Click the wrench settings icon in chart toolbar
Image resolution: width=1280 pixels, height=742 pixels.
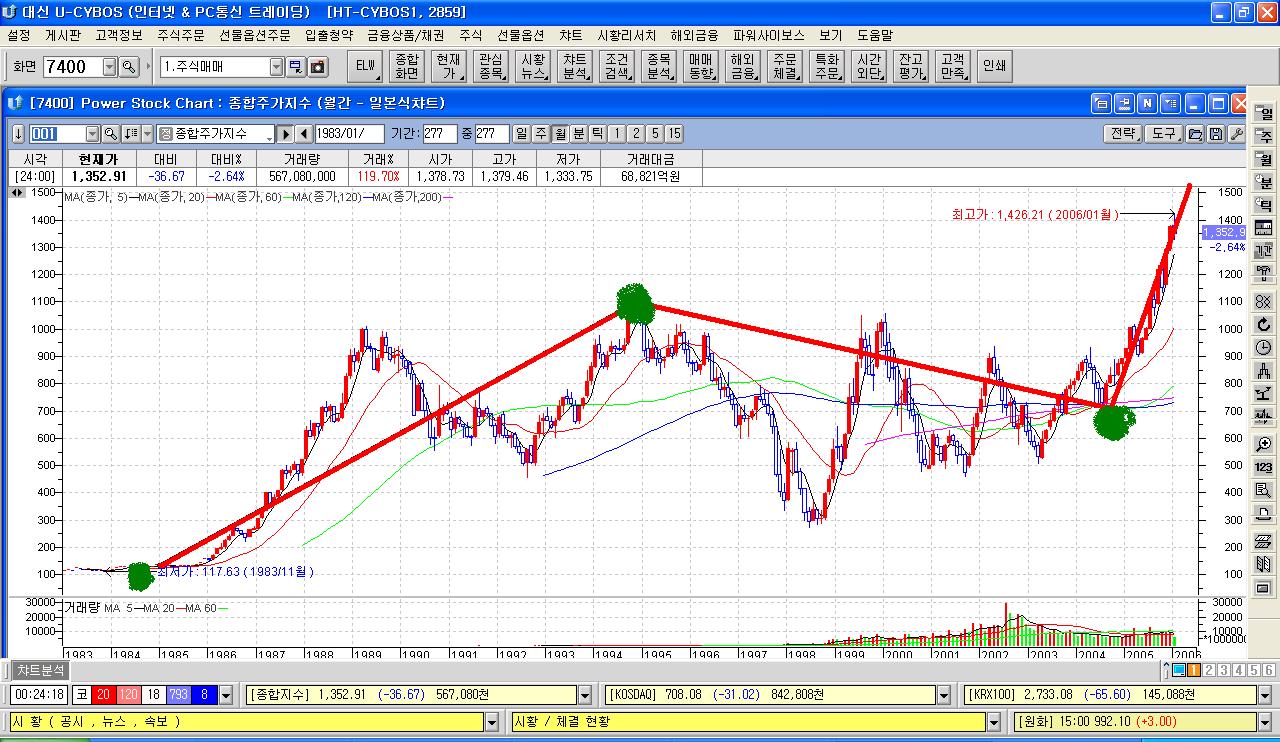pos(1236,134)
